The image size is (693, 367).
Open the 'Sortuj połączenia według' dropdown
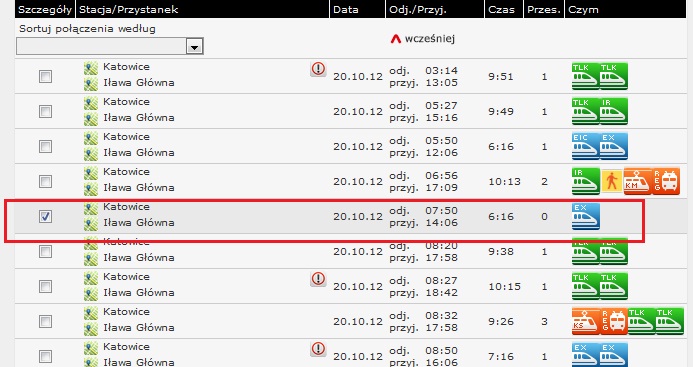coord(110,46)
